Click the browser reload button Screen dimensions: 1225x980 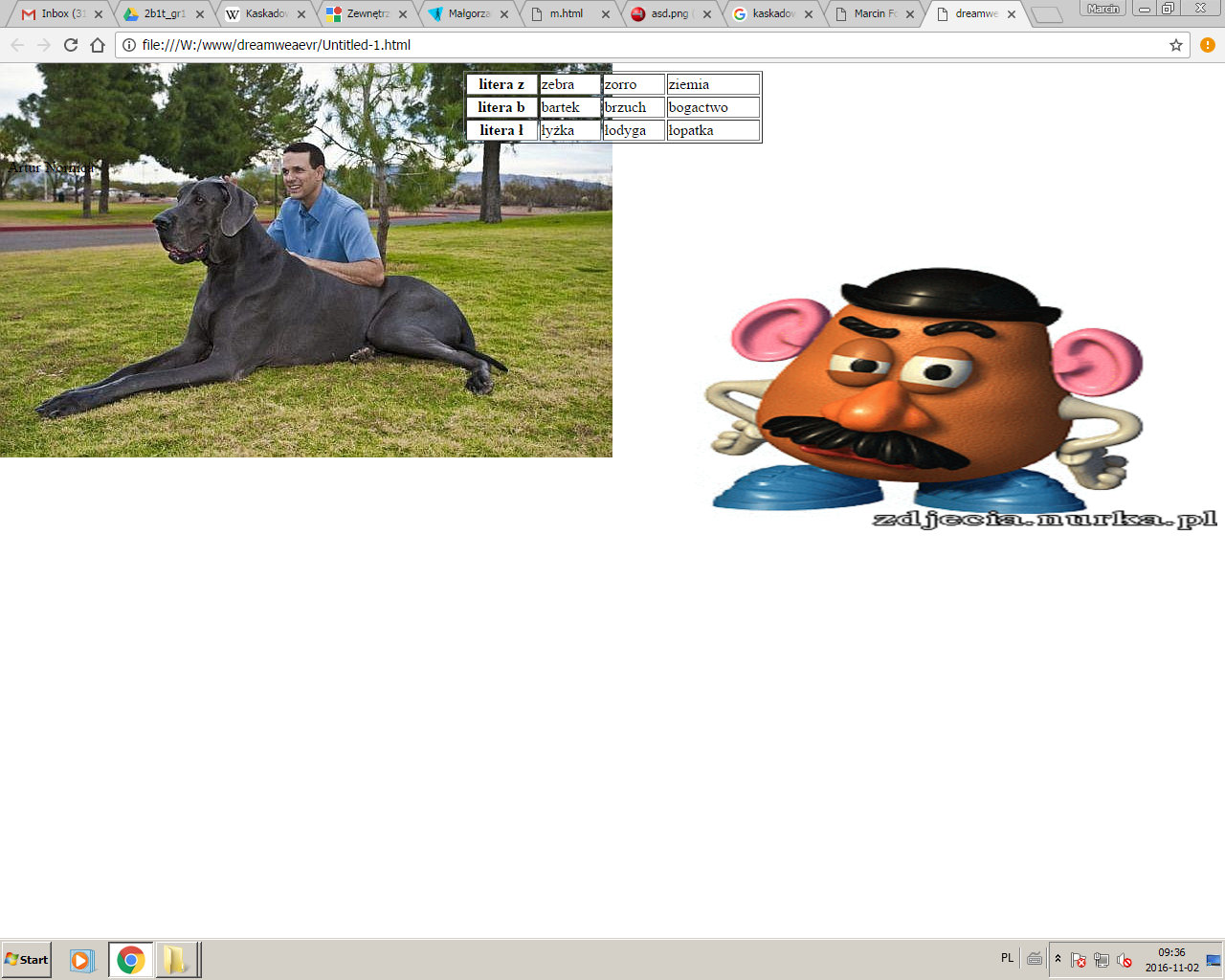(71, 45)
